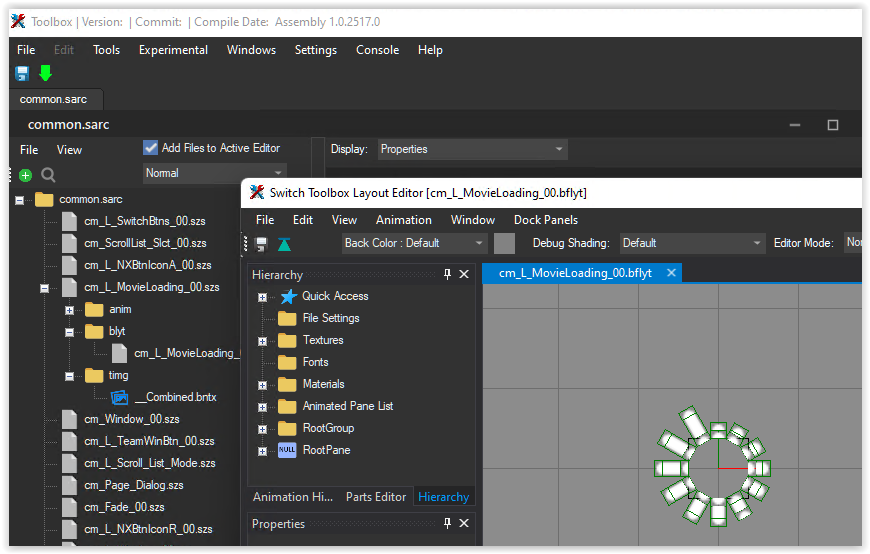Expand the Quick Access node

pyautogui.click(x=262, y=298)
